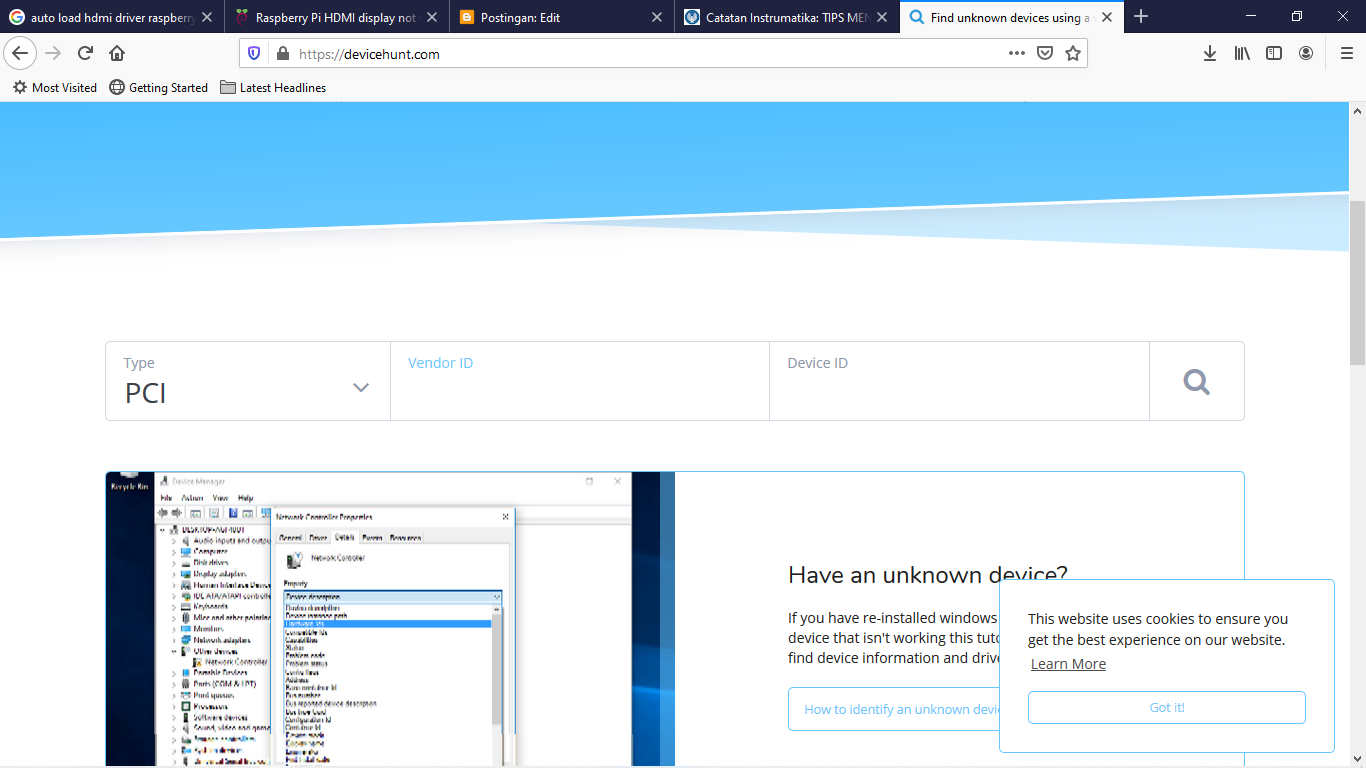
Task: Open Getting Started bookmark
Action: pos(159,88)
